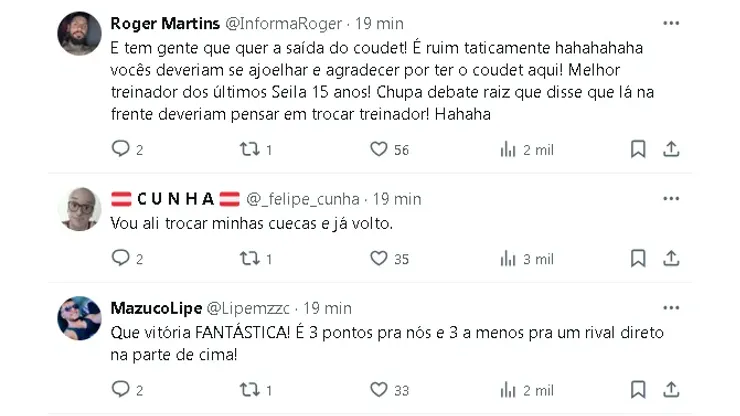The height and width of the screenshot is (416, 740).
Task: Reply to Roger Martins' tweet
Action: (120, 149)
